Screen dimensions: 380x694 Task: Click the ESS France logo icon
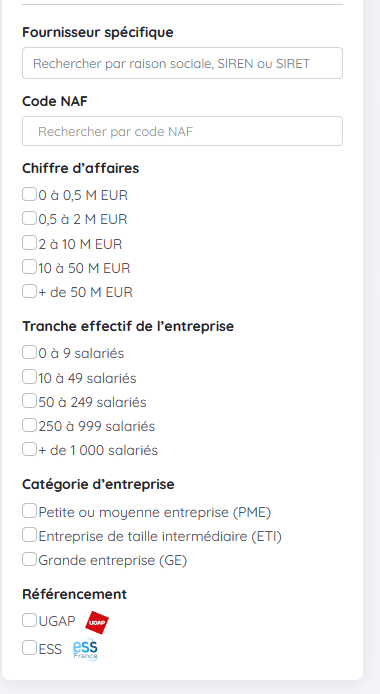(86, 650)
